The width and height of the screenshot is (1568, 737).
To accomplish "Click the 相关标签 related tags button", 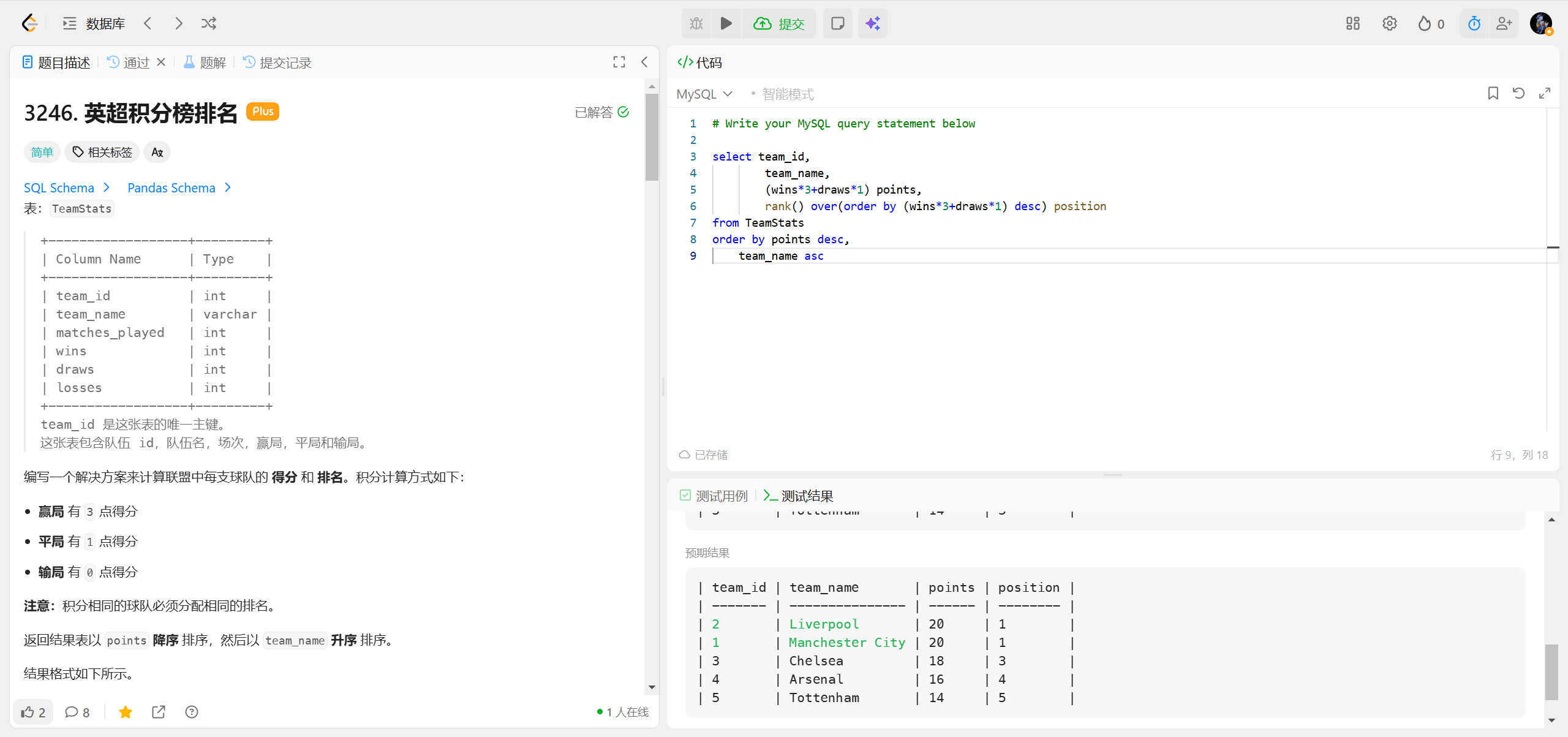I will pos(102,152).
